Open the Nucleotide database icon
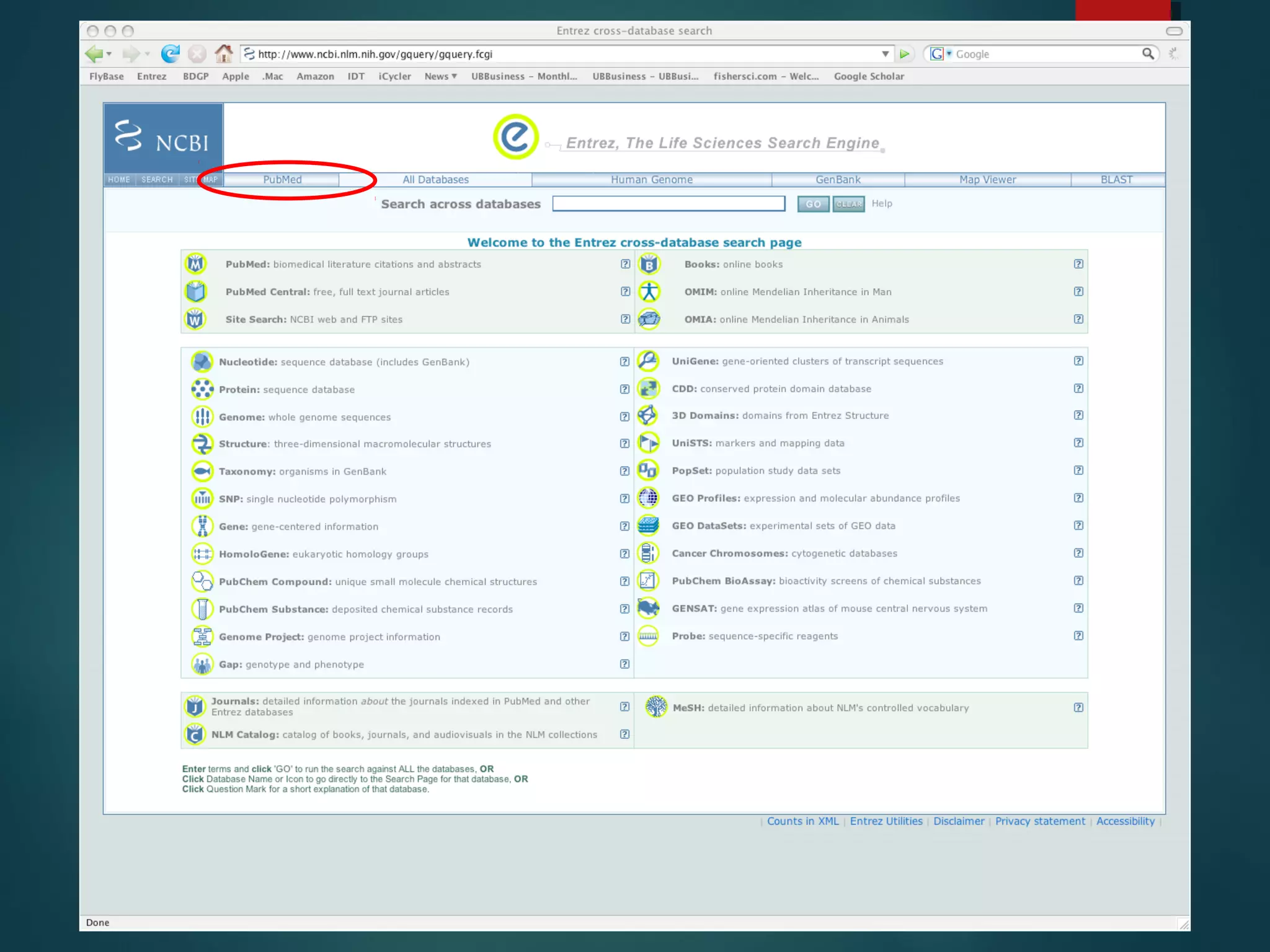 tap(202, 362)
